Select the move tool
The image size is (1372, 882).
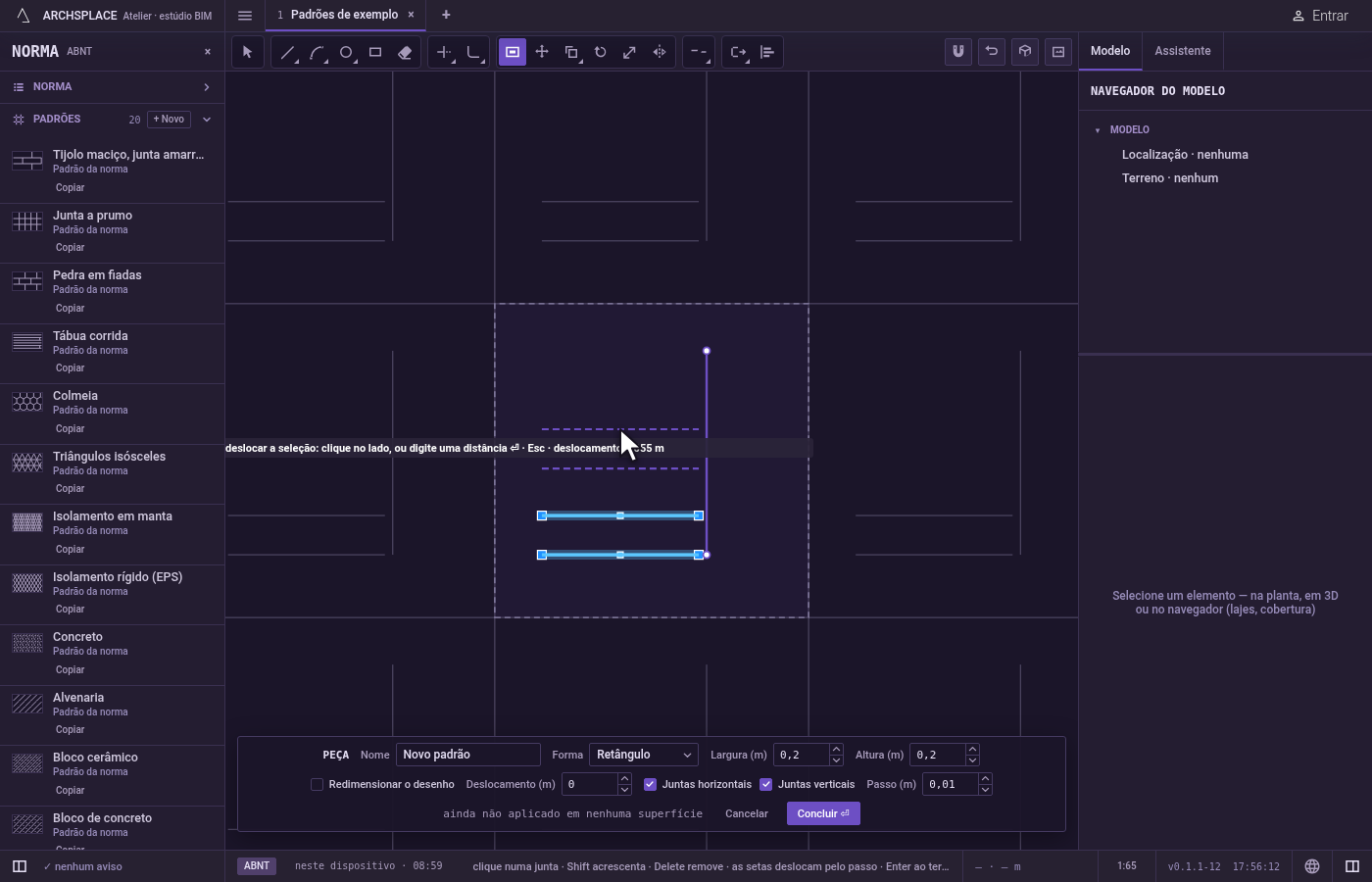tap(542, 52)
